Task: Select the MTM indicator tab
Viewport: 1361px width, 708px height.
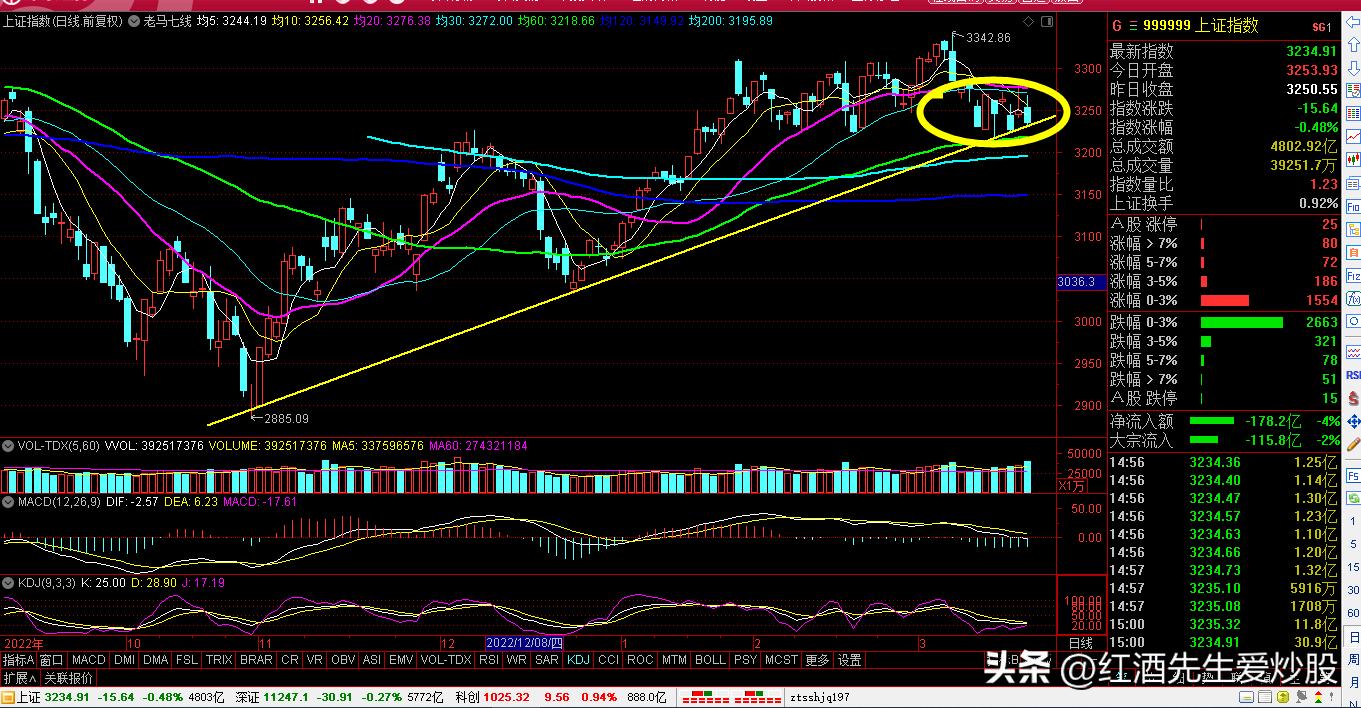Action: pos(673,660)
